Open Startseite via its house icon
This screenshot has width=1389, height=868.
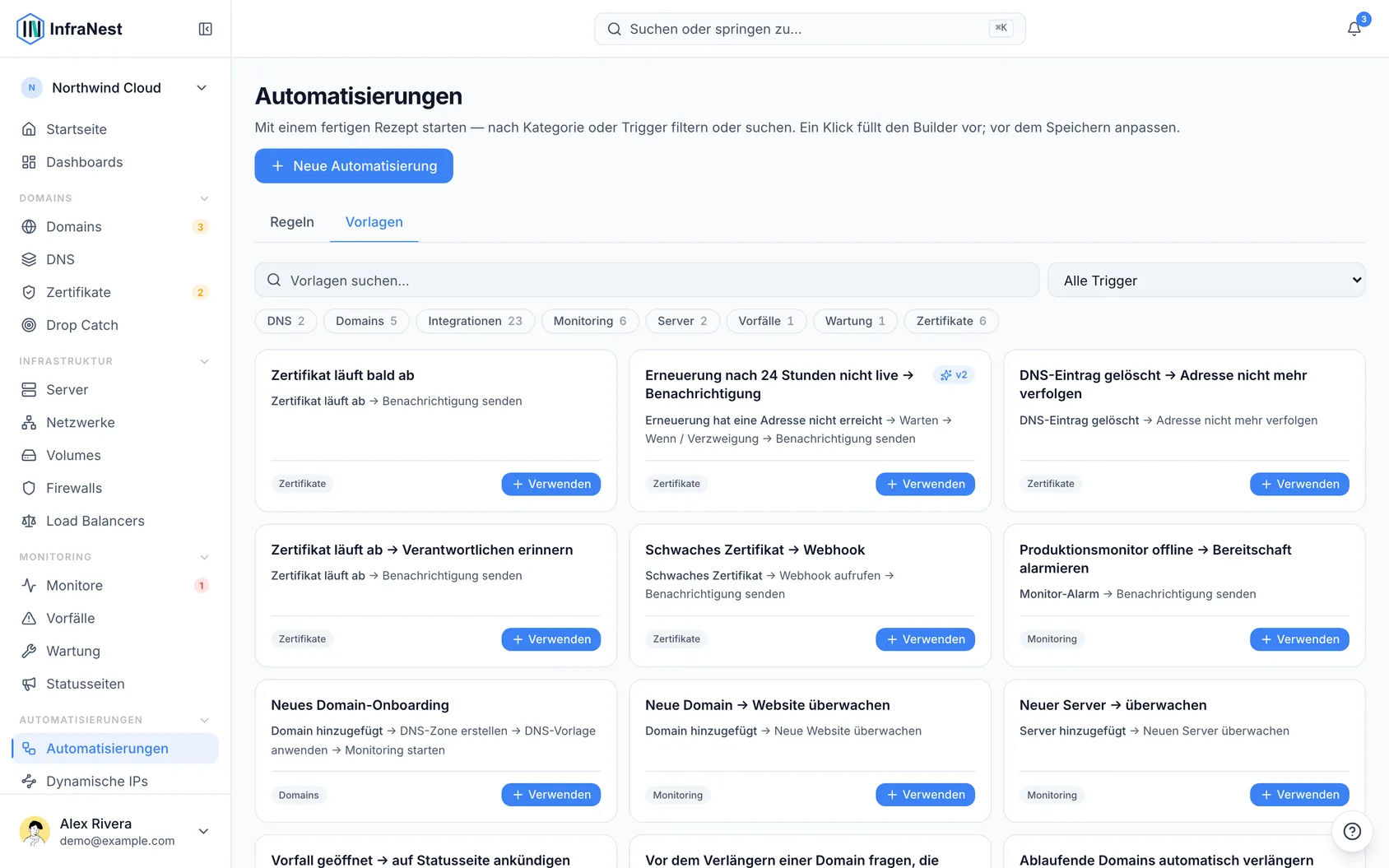pyautogui.click(x=29, y=129)
